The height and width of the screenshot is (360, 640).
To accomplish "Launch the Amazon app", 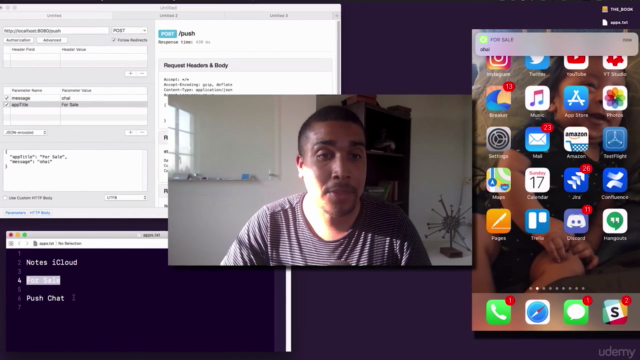I will (x=576, y=139).
